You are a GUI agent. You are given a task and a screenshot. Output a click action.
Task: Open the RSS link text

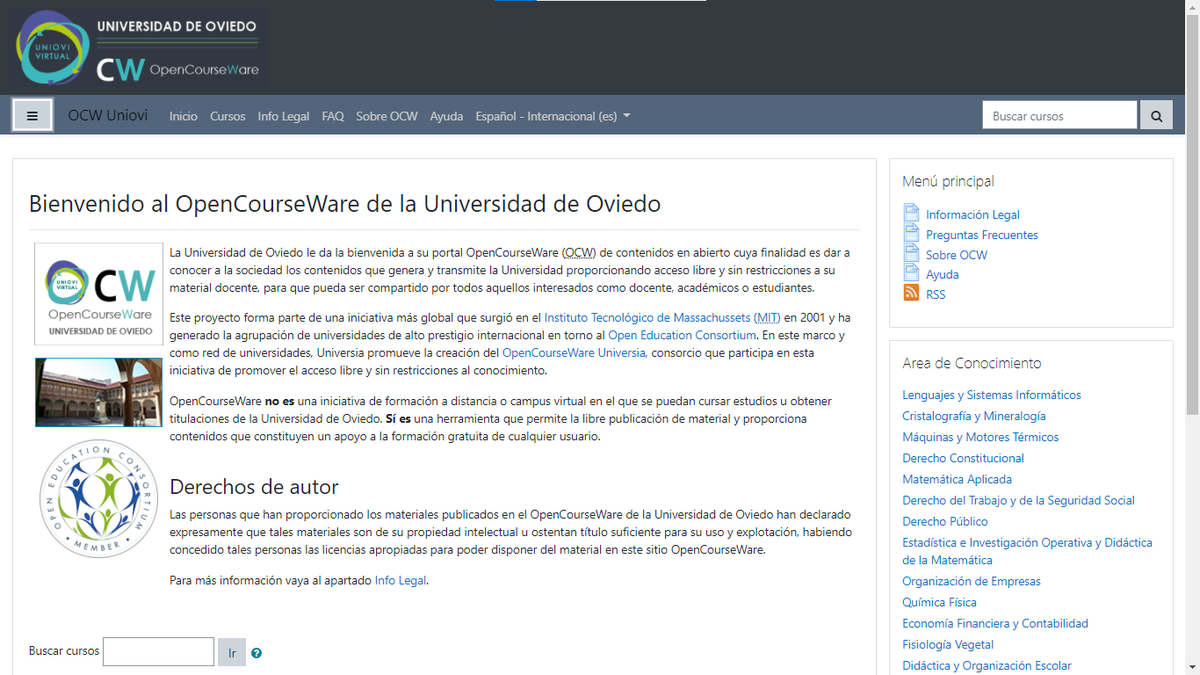[x=935, y=294]
